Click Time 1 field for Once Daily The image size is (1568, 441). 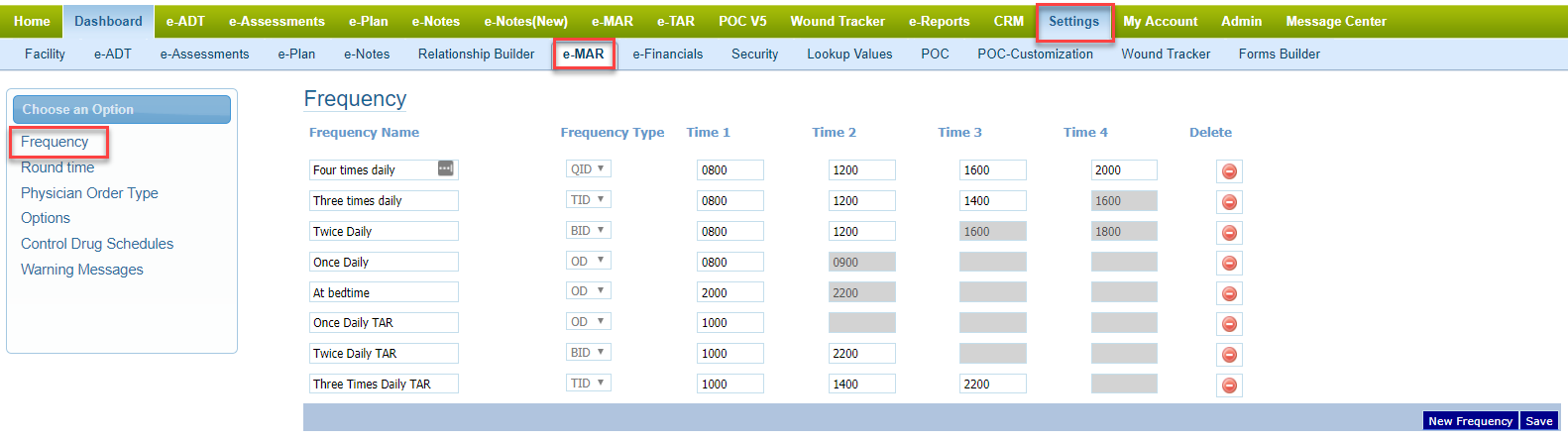tap(729, 263)
